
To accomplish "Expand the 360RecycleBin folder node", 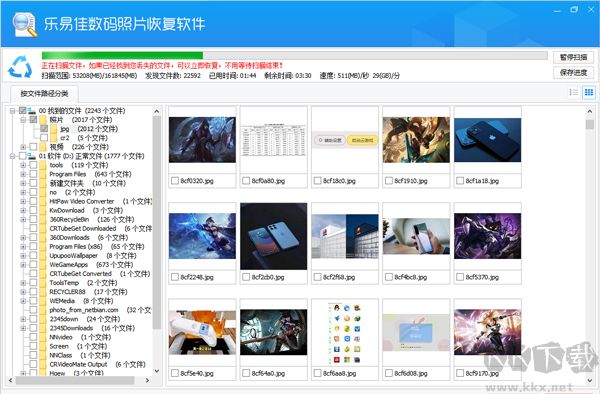I will [x=23, y=220].
